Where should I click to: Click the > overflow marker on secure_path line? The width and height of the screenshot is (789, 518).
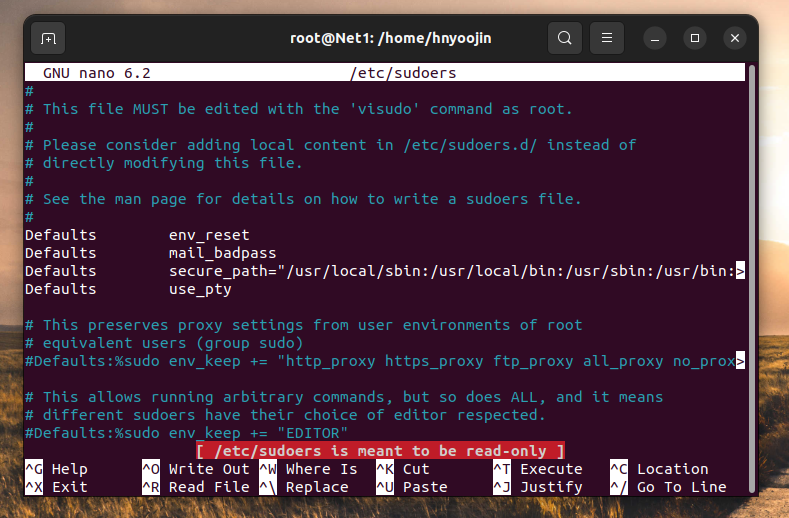coord(740,271)
